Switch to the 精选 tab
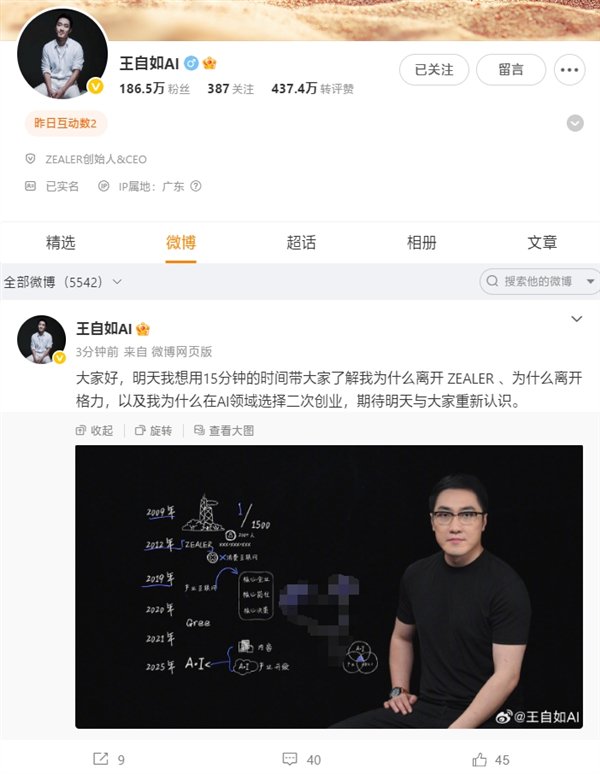600x774 pixels. [60, 242]
